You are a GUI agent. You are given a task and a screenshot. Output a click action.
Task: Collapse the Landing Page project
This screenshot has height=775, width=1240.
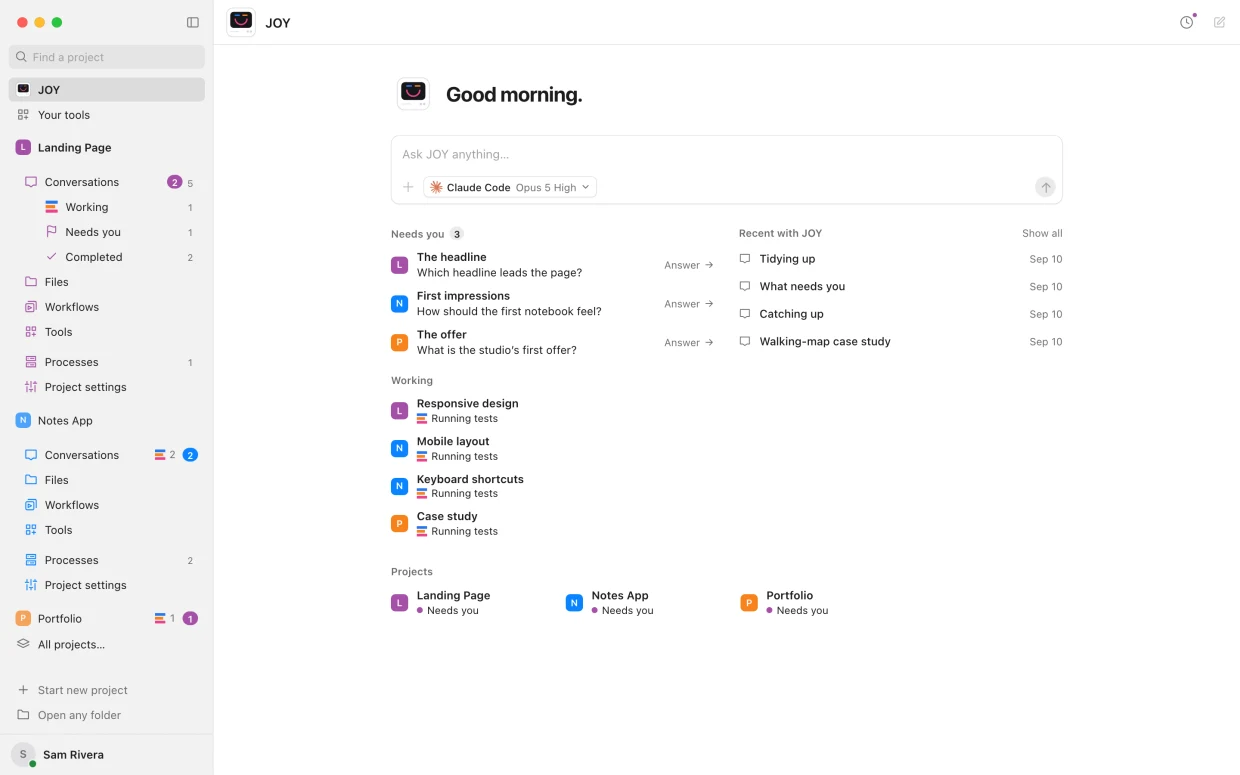107,148
